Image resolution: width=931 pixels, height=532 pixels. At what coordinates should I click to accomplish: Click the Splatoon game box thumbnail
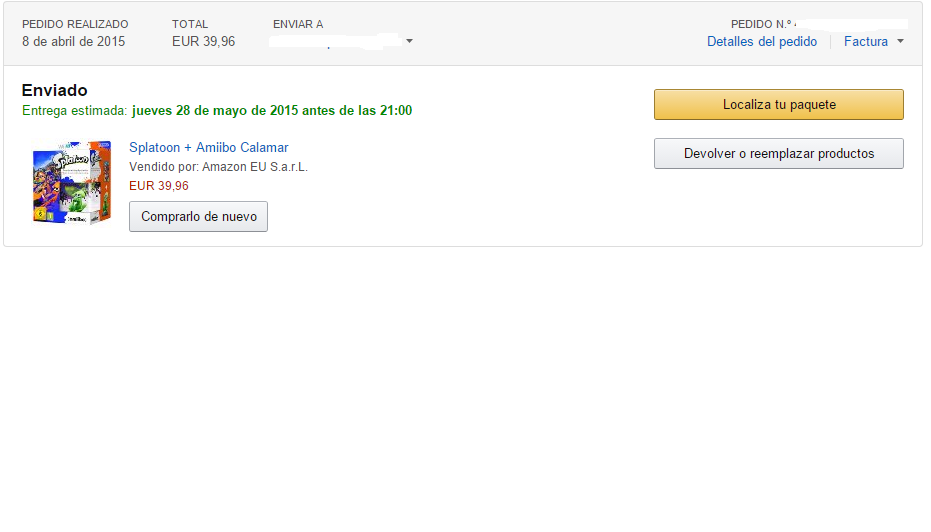pos(70,182)
